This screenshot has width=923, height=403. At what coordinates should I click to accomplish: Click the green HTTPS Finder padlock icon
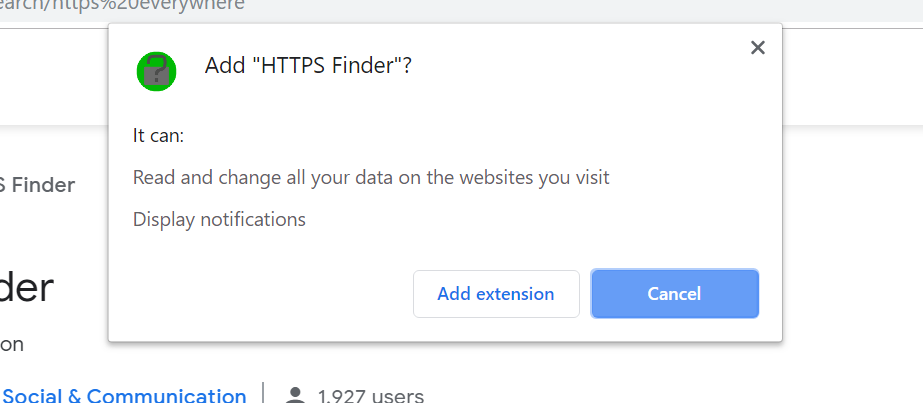(x=157, y=71)
